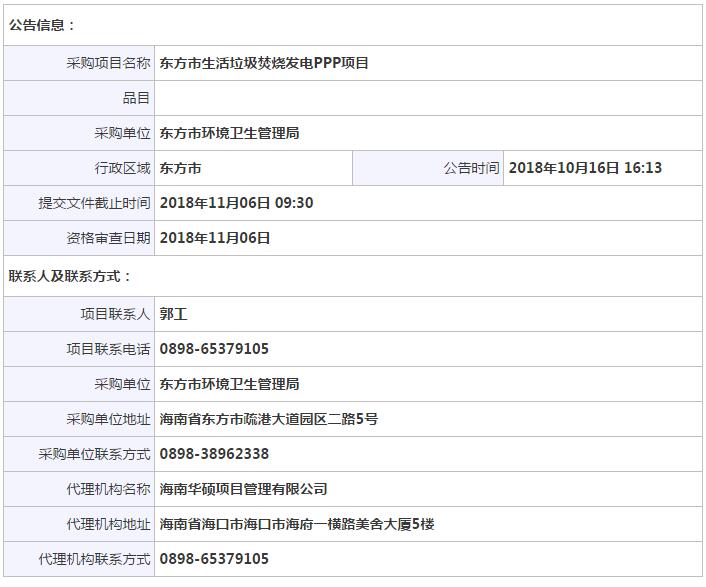Click the phone number in 代理机构联系方式 row
The height and width of the screenshot is (587, 706).
214,559
